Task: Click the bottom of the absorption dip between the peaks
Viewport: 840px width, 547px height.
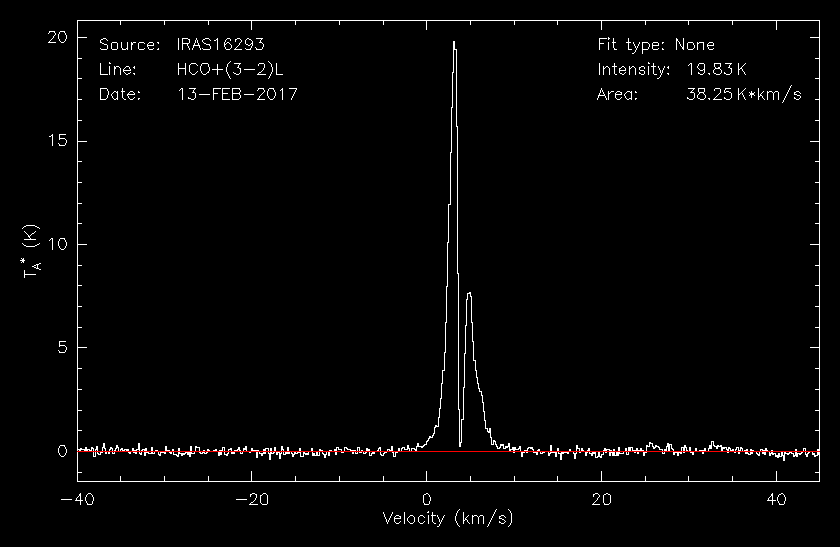Action: coord(460,446)
